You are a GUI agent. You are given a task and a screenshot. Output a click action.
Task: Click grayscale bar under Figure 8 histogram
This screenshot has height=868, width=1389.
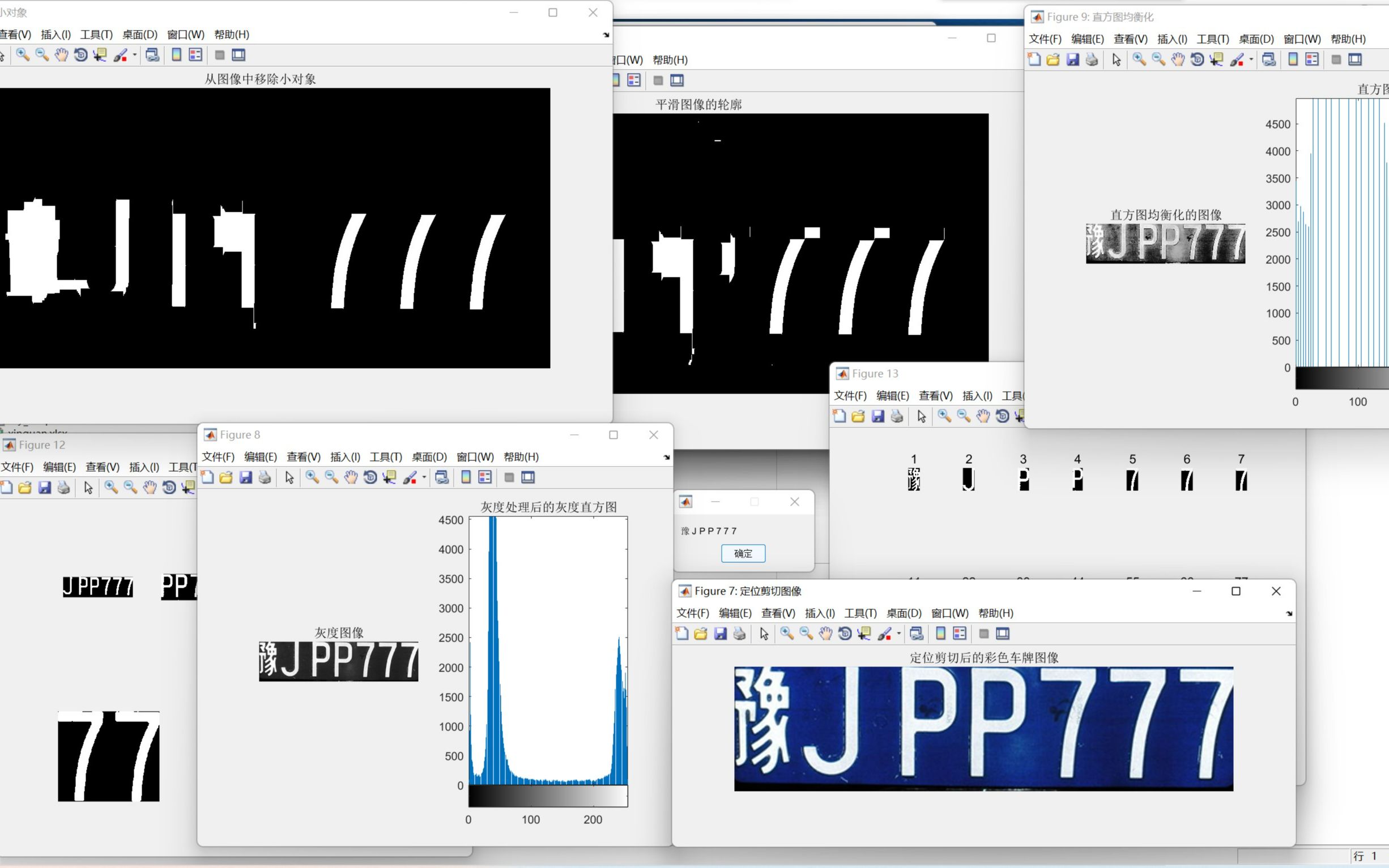tap(548, 796)
